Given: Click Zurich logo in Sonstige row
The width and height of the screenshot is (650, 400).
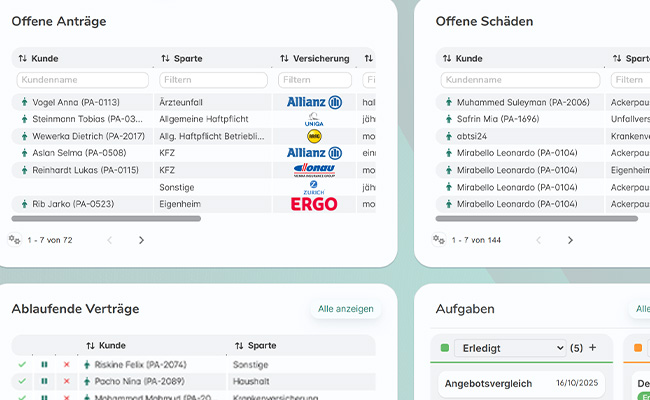Looking at the screenshot, I should pos(314,187).
